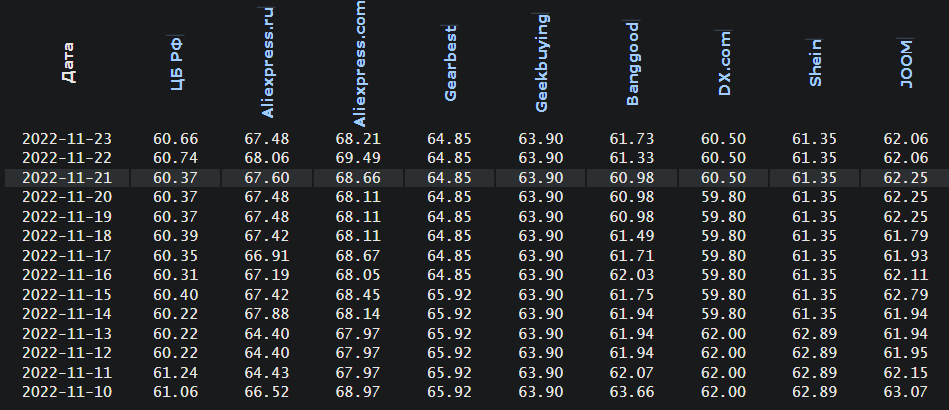Click DX.com value 59.80 for 2022-11-20
949x410 pixels.
click(x=723, y=197)
